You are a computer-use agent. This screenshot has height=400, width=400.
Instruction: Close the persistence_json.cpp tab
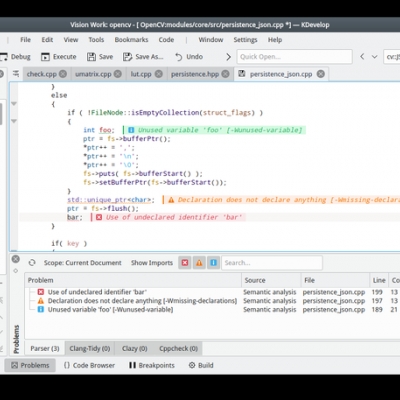(321, 74)
